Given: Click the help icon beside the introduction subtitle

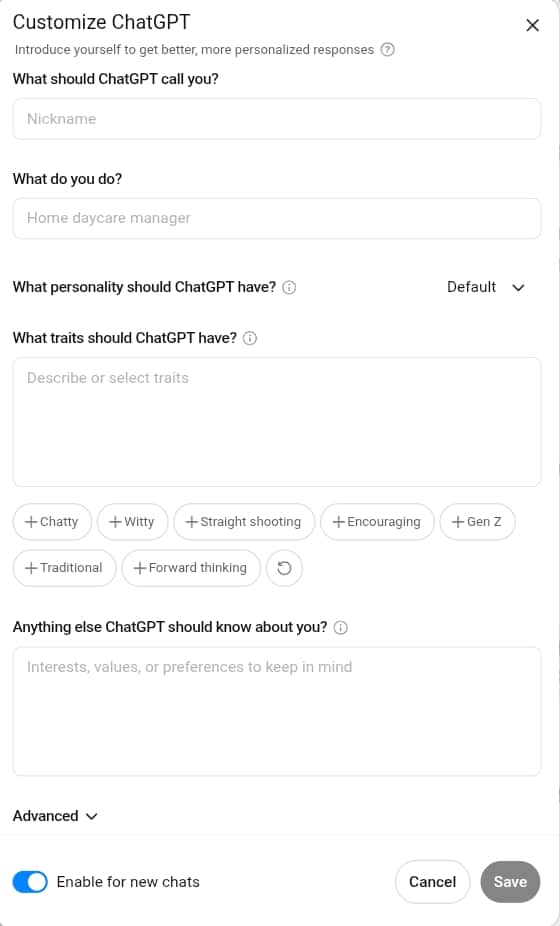Looking at the screenshot, I should tap(388, 50).
